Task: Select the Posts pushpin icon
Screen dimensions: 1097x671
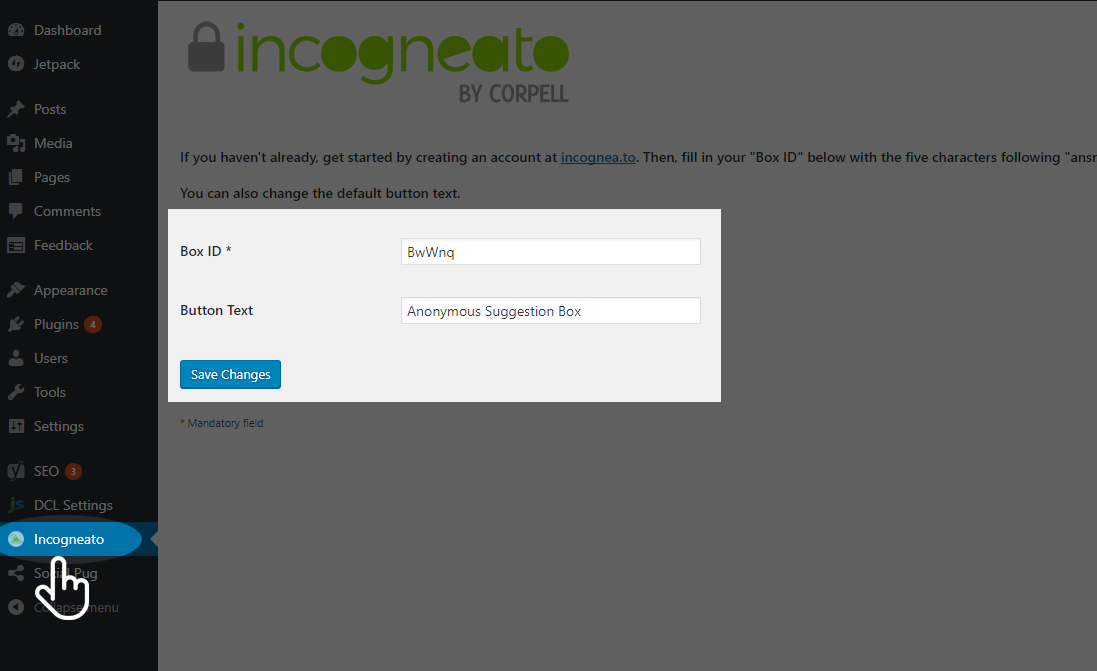Action: [x=16, y=109]
